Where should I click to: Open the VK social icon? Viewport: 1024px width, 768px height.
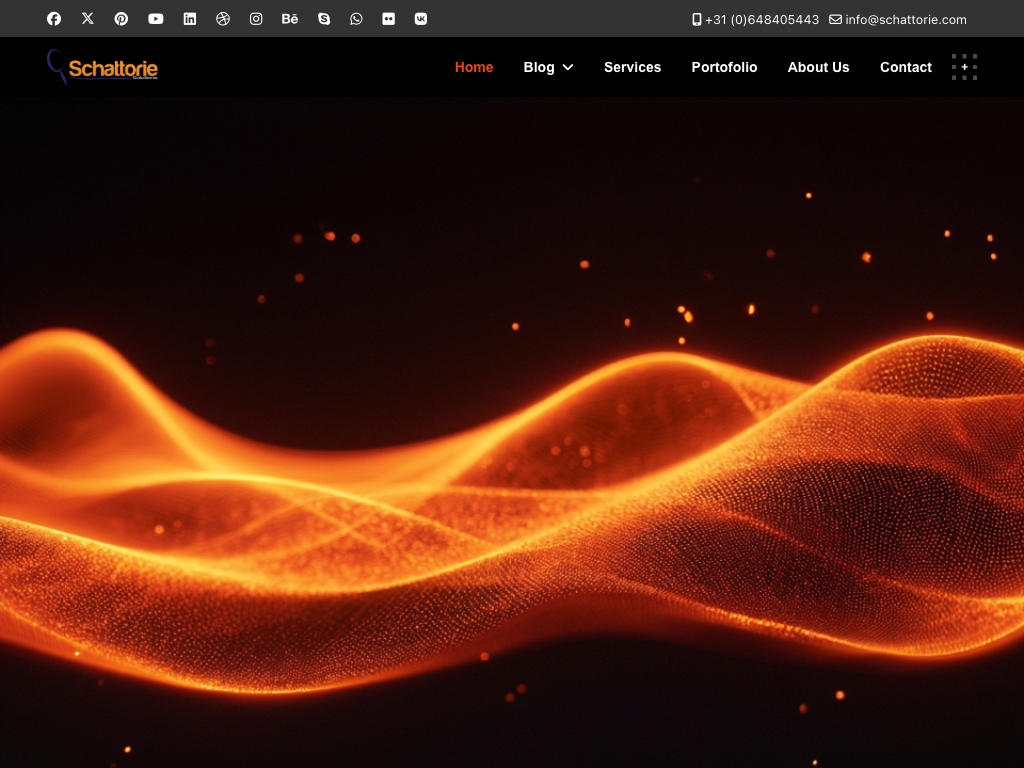click(421, 19)
